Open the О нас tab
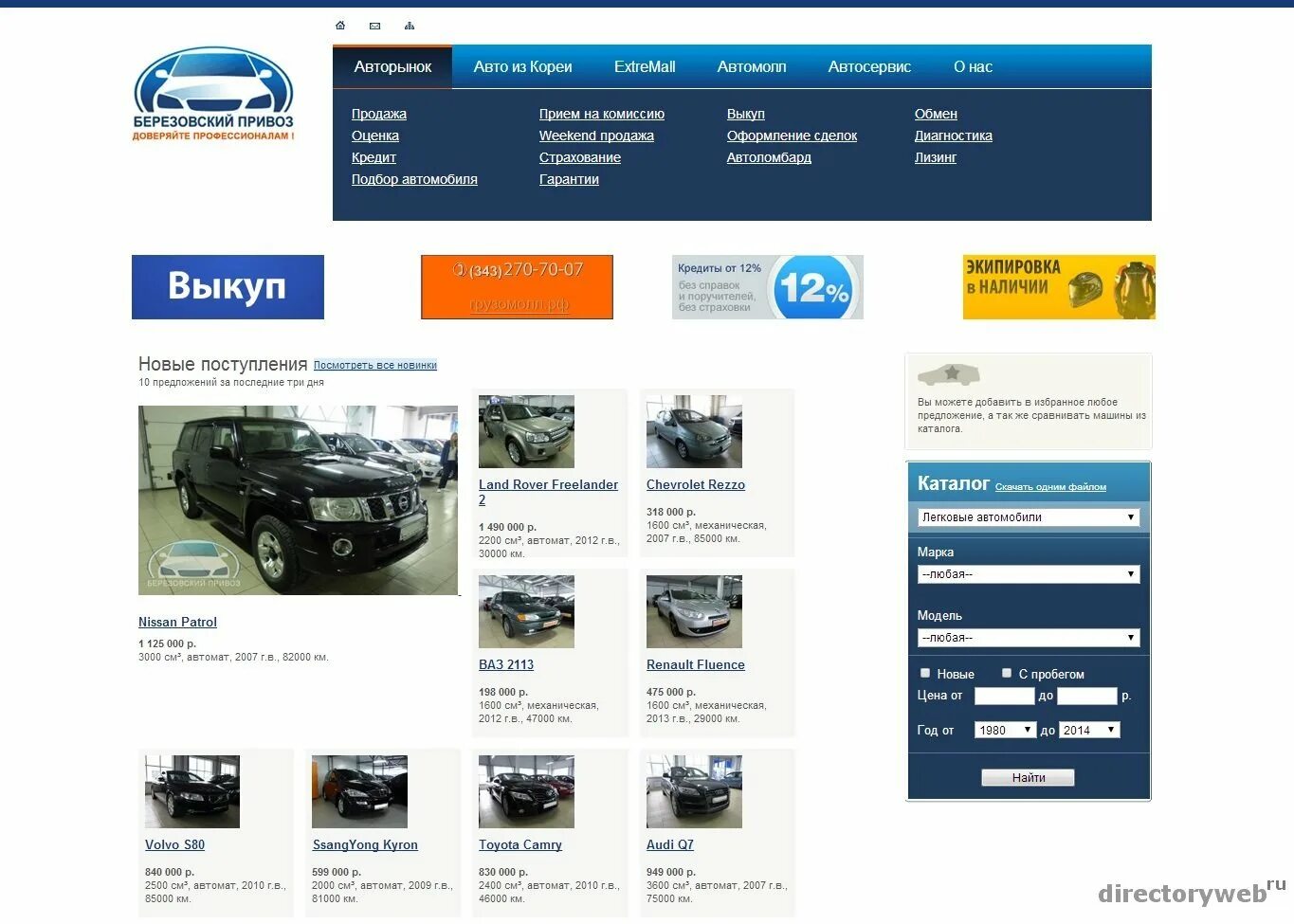The image size is (1294, 924). pyautogui.click(x=973, y=67)
